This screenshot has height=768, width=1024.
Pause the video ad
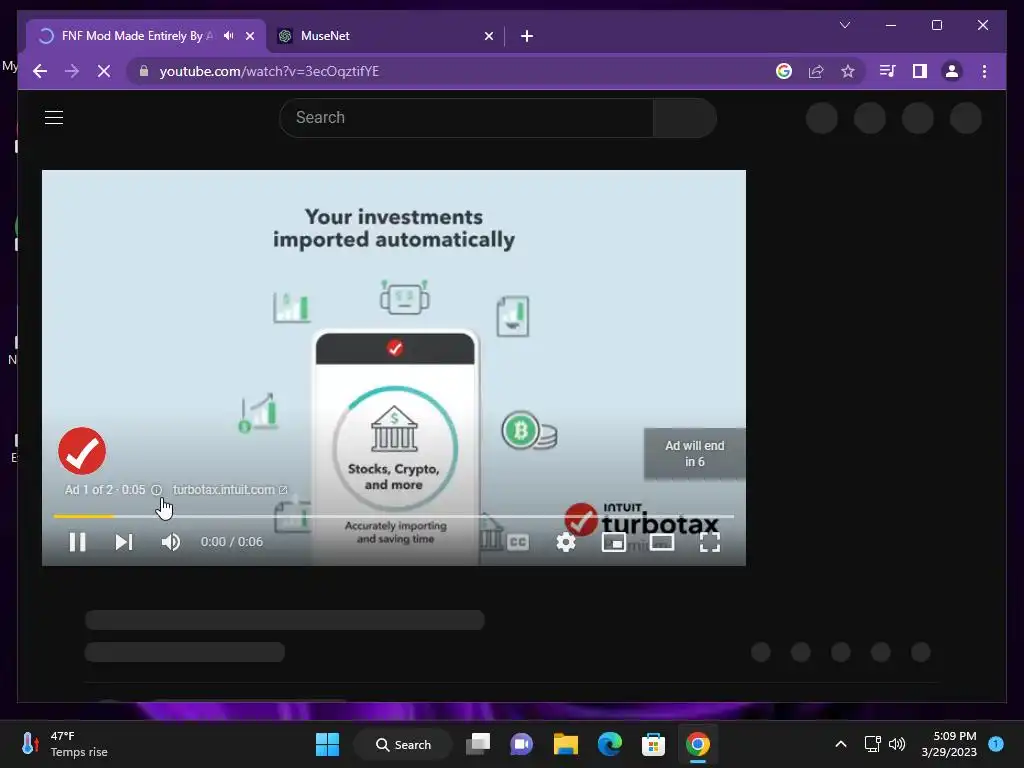[78, 542]
